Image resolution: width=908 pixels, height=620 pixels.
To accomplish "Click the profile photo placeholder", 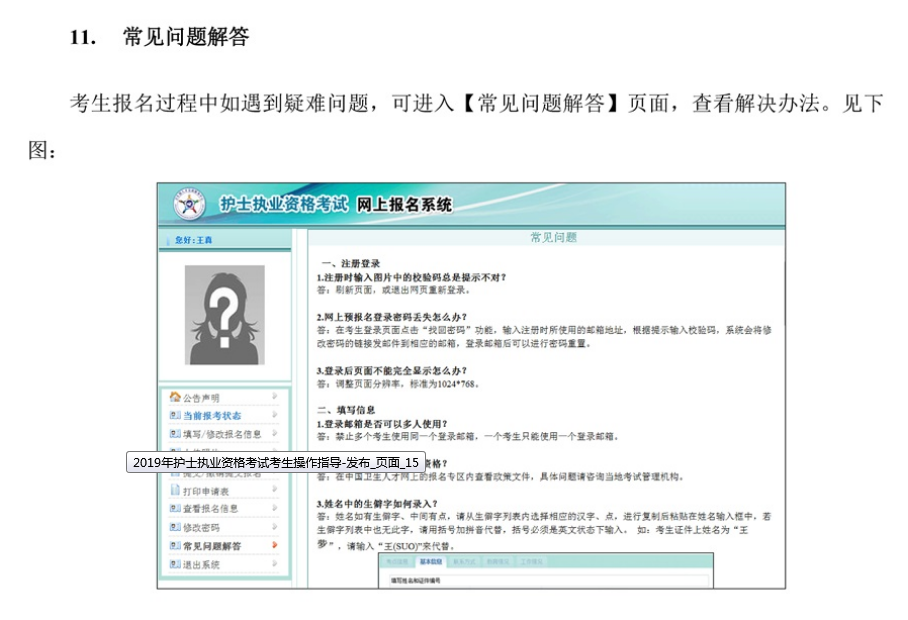I will (224, 314).
